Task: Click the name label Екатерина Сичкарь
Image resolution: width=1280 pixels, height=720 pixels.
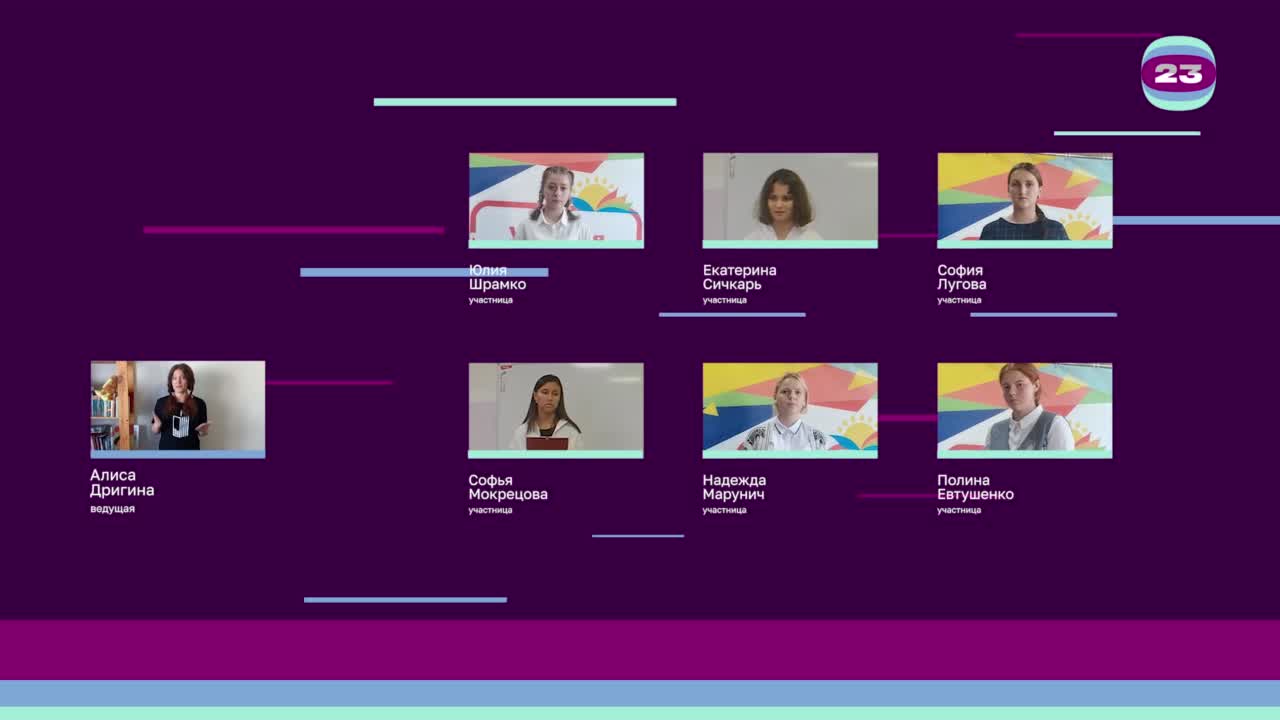Action: [x=739, y=277]
